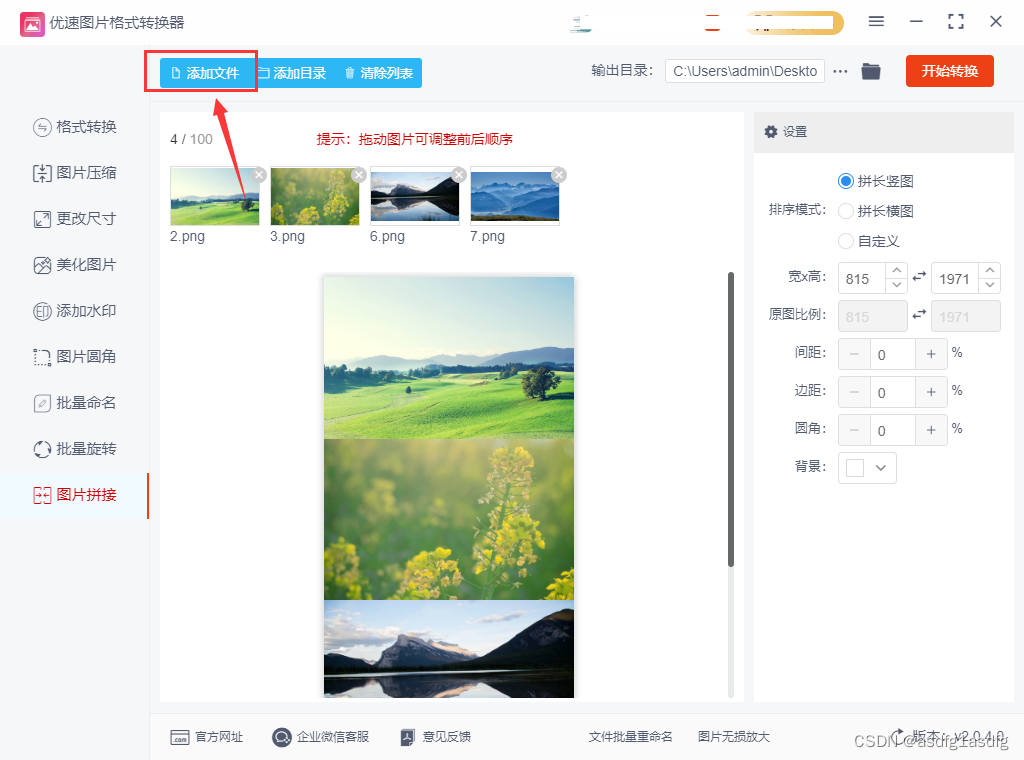Screen dimensions: 1024x760
Task: Open 格式转换 in the sidebar
Action: pos(74,127)
